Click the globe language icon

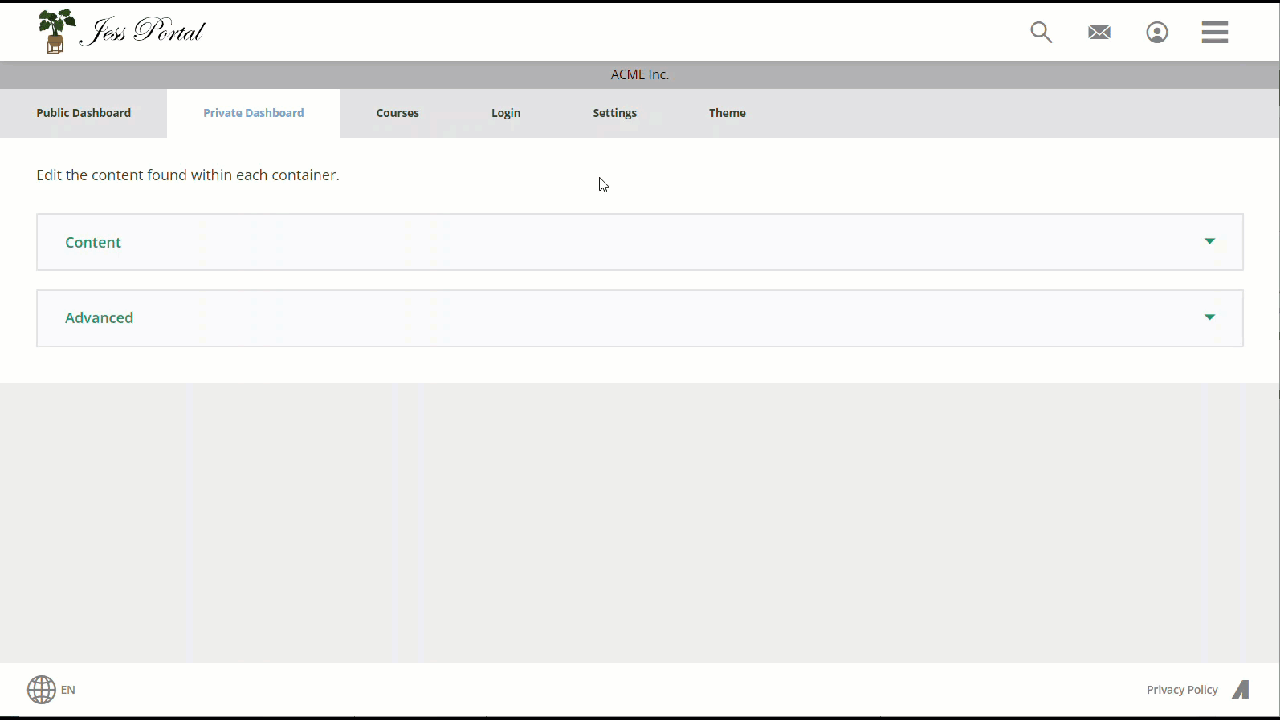[41, 689]
